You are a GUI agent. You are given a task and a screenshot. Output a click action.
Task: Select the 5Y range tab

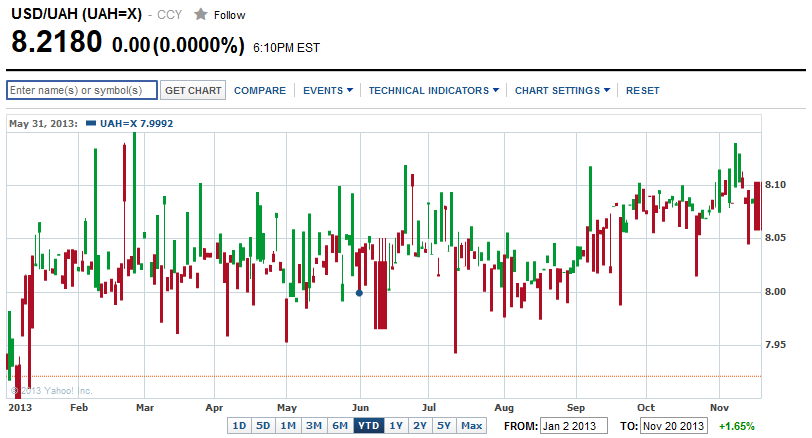(444, 426)
